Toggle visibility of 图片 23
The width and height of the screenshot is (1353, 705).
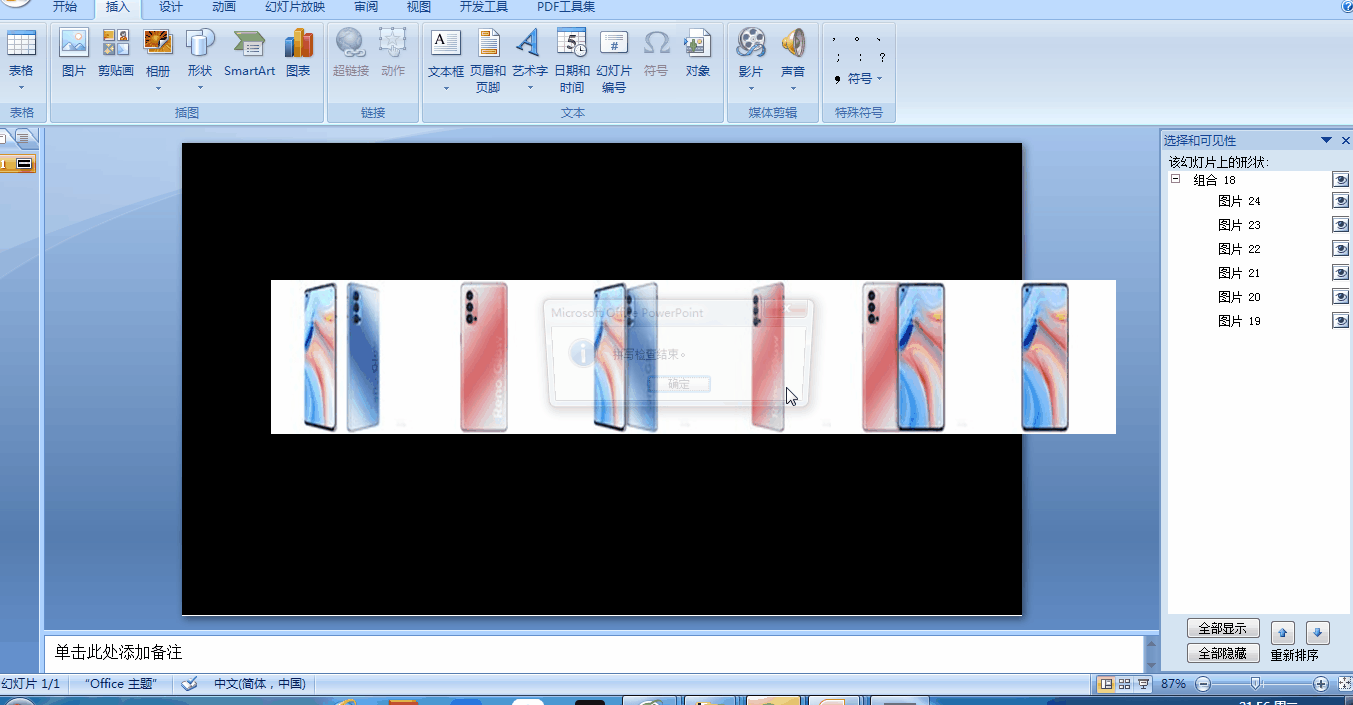pos(1340,225)
